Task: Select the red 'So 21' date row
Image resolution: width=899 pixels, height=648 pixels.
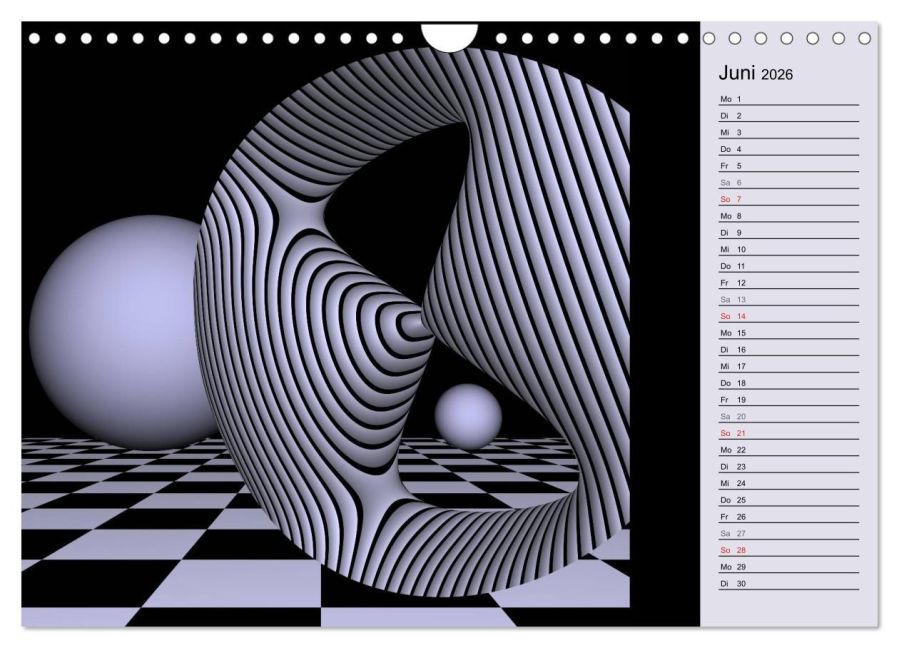Action: pyautogui.click(x=789, y=433)
